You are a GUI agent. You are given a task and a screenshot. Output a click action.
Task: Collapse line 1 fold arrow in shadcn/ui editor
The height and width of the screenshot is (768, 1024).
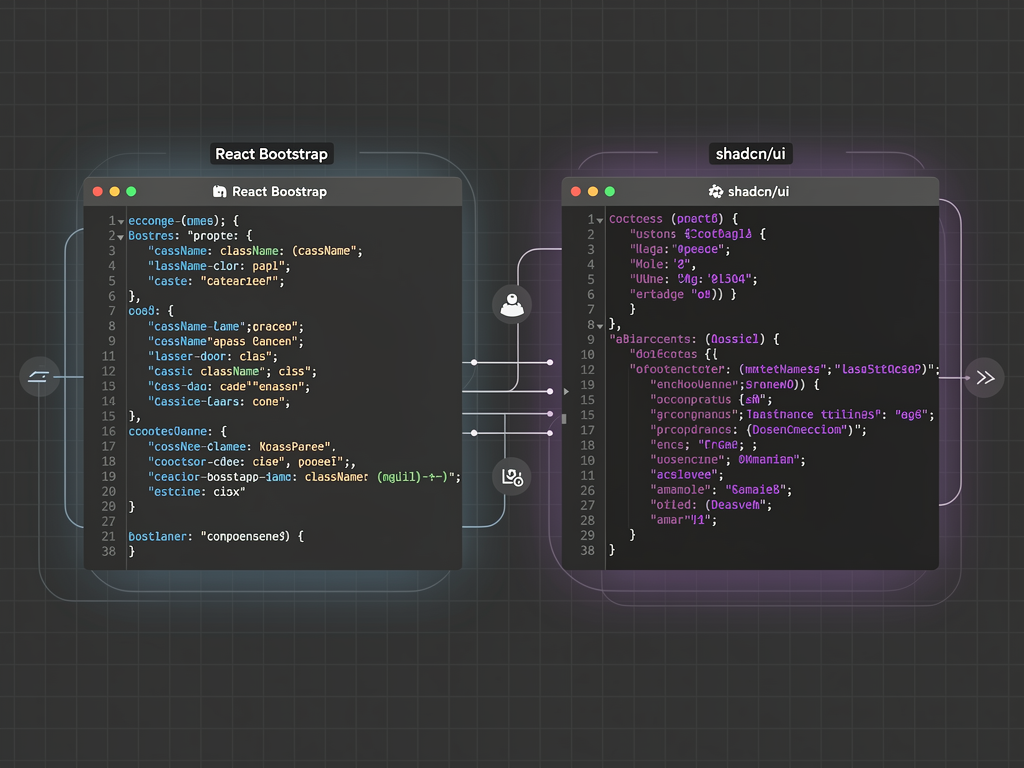tap(600, 221)
